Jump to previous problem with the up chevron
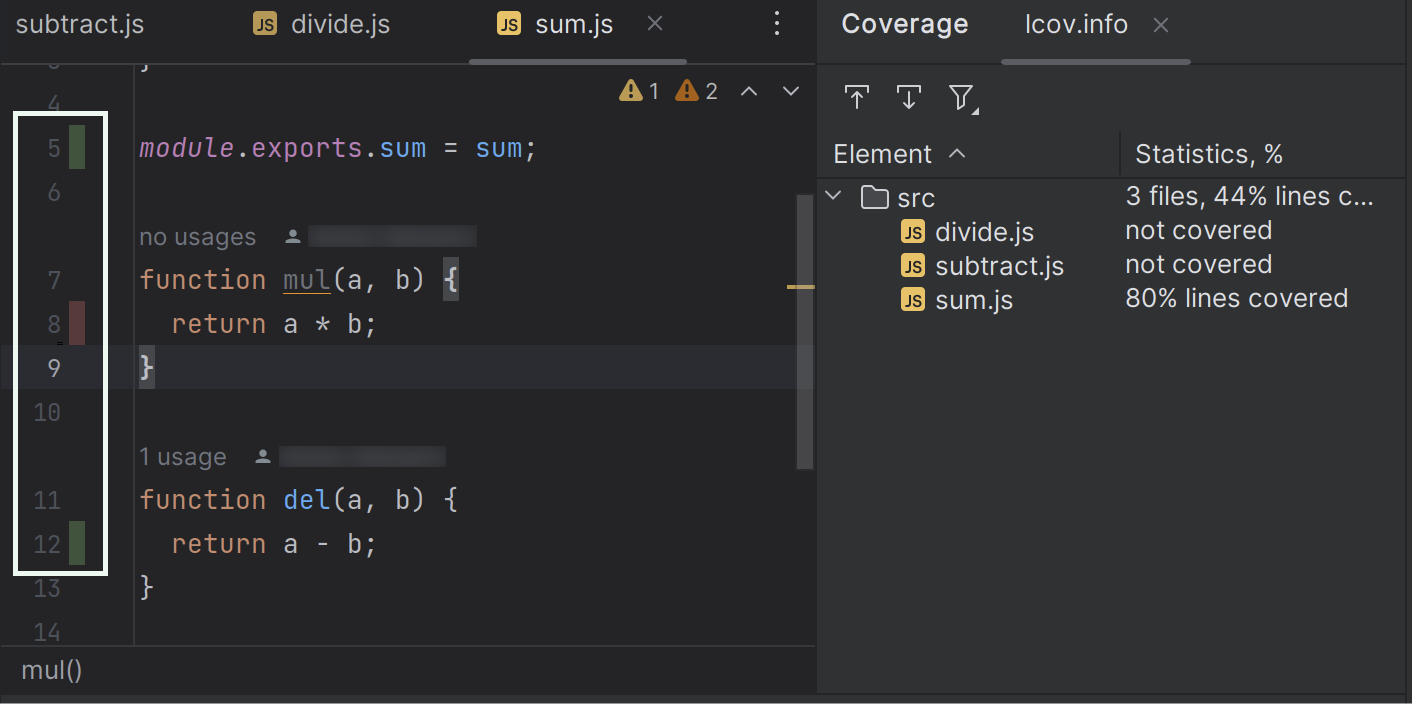 pyautogui.click(x=749, y=90)
